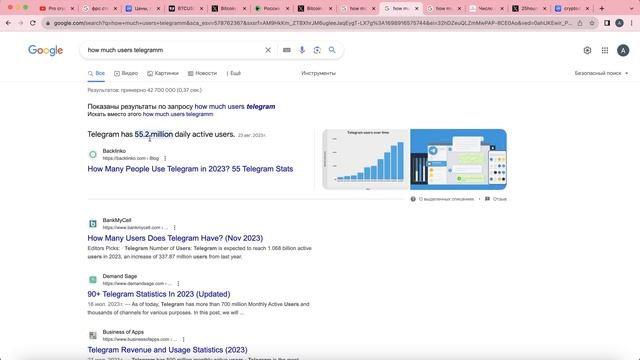Open 'How Many Users Does Telegram Have?' result
640x360 pixels.
175,238
